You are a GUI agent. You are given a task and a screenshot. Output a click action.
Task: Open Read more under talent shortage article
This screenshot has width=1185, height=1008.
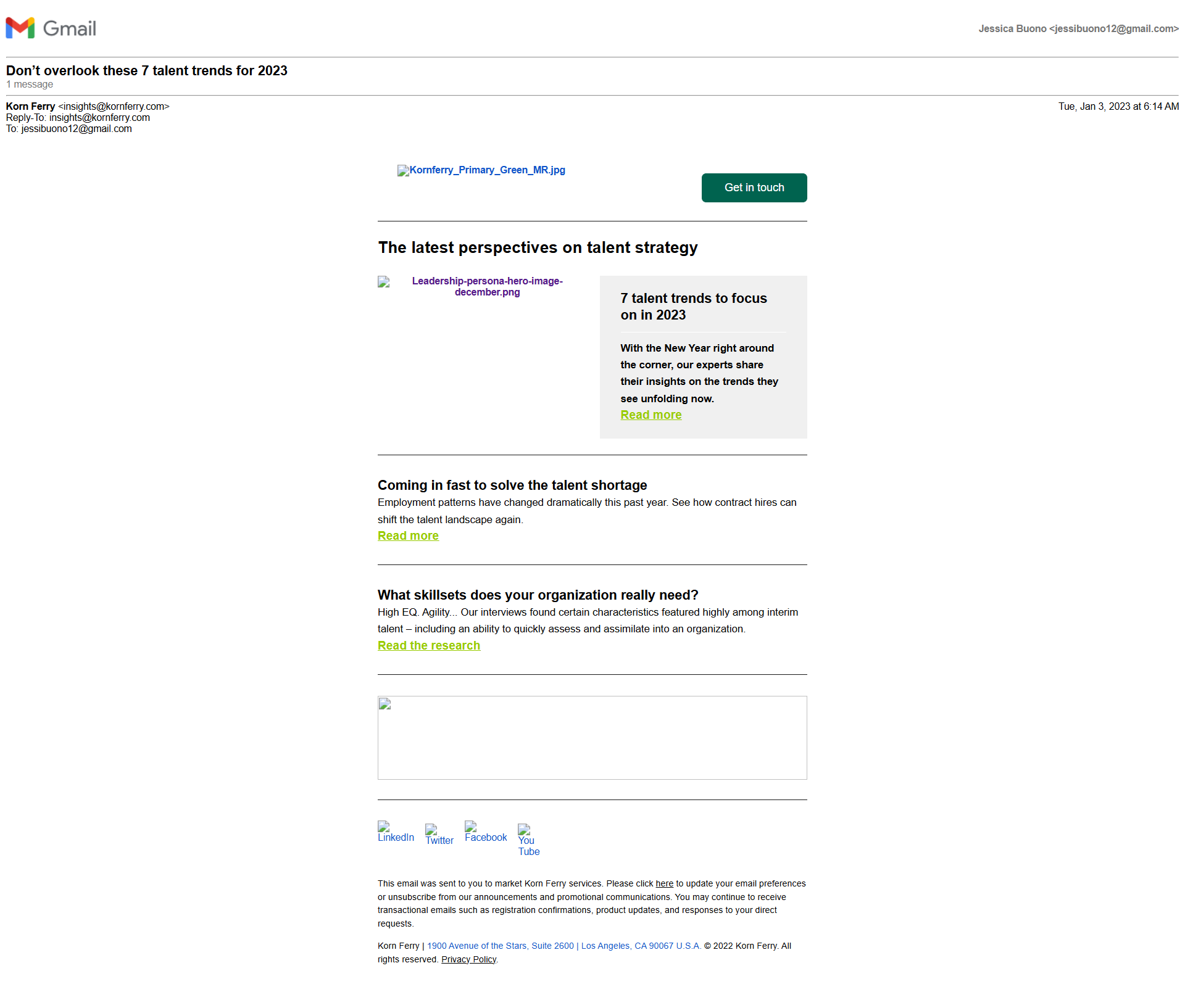[x=408, y=536]
